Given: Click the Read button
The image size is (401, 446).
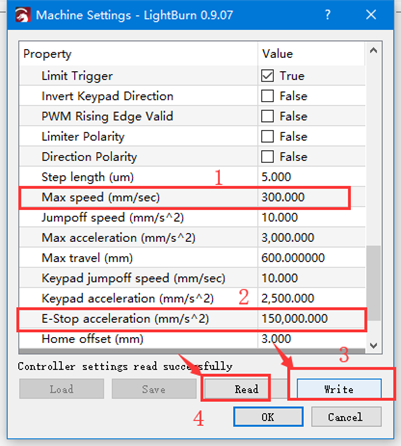Looking at the screenshot, I should (246, 389).
